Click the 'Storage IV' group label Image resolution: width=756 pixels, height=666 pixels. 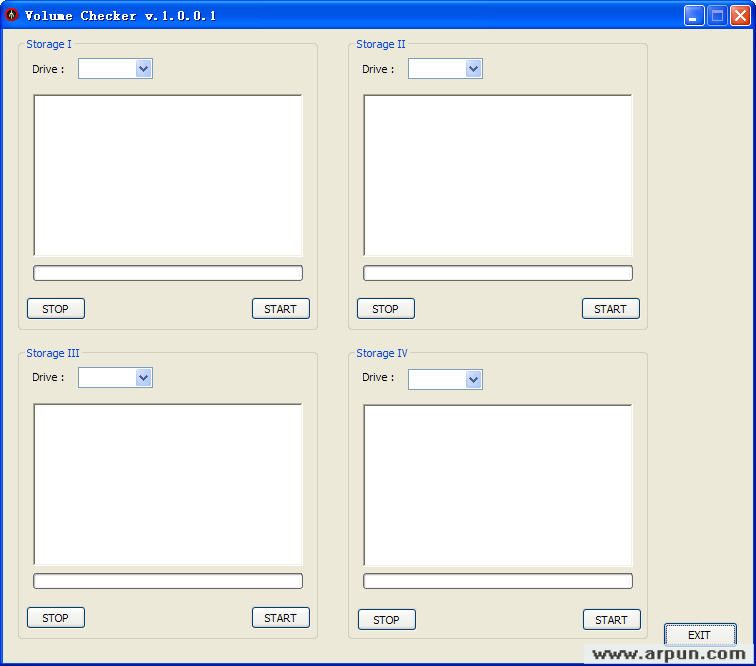click(x=382, y=353)
